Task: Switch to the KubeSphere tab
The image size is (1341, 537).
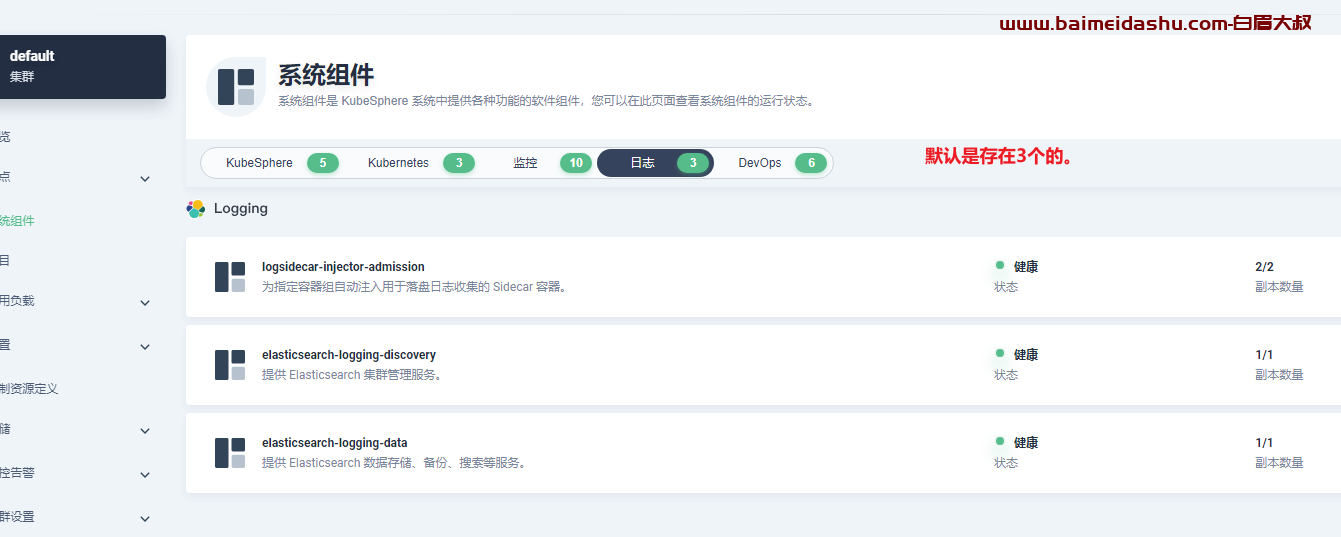Action: (x=272, y=163)
